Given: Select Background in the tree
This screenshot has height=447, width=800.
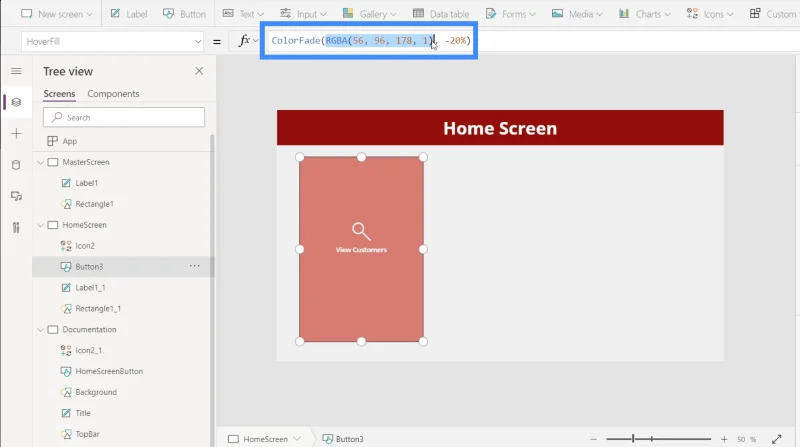Looking at the screenshot, I should [x=96, y=392].
